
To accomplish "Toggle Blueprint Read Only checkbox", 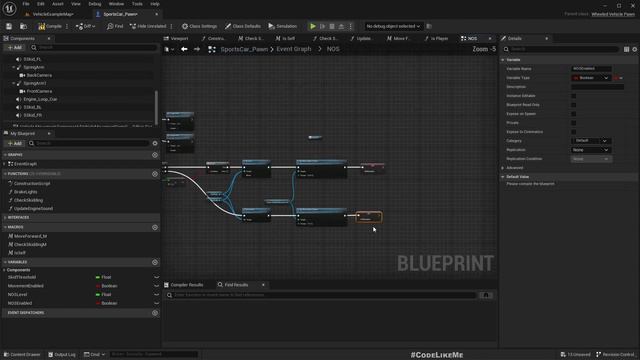I will pos(573,105).
